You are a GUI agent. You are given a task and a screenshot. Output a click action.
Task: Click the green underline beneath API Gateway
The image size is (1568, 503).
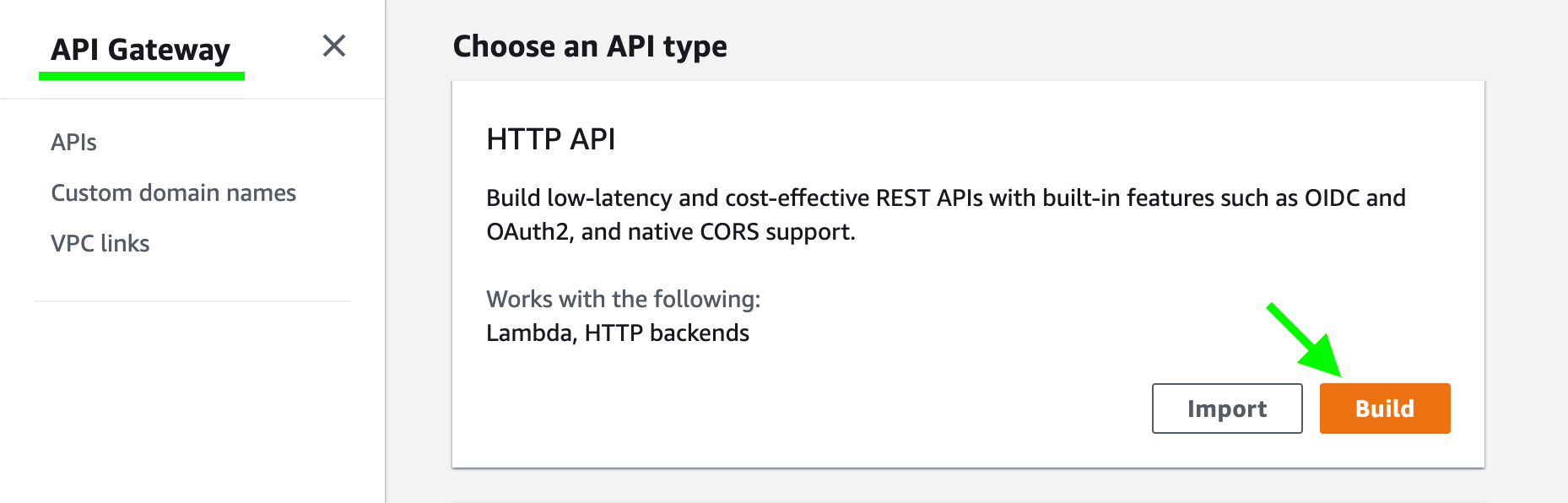(x=142, y=77)
